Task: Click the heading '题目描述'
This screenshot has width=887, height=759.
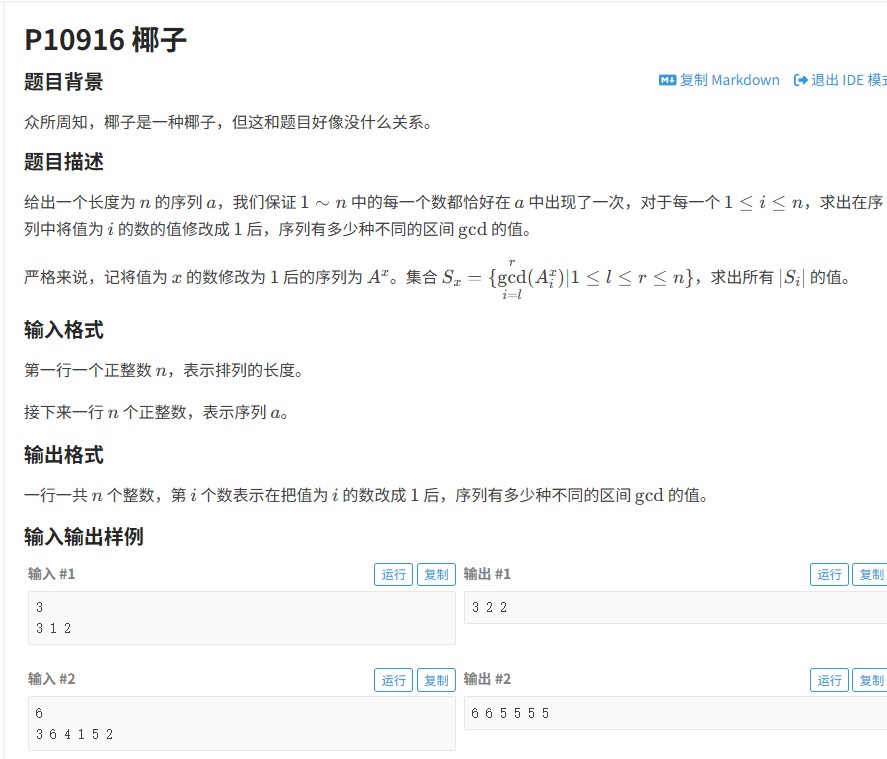Action: pos(63,162)
